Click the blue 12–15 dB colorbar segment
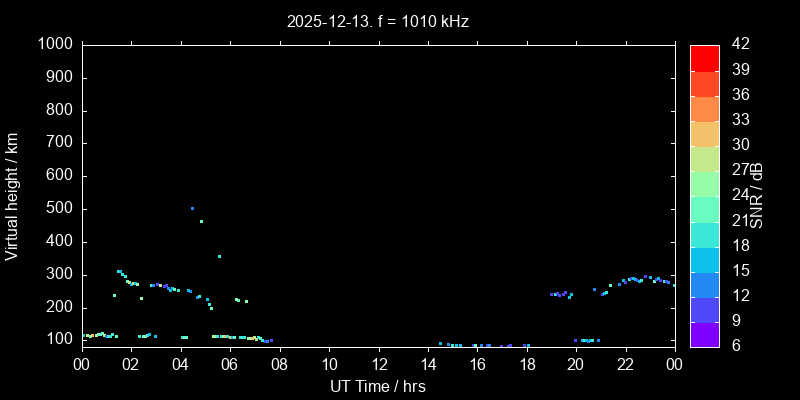 (x=704, y=285)
